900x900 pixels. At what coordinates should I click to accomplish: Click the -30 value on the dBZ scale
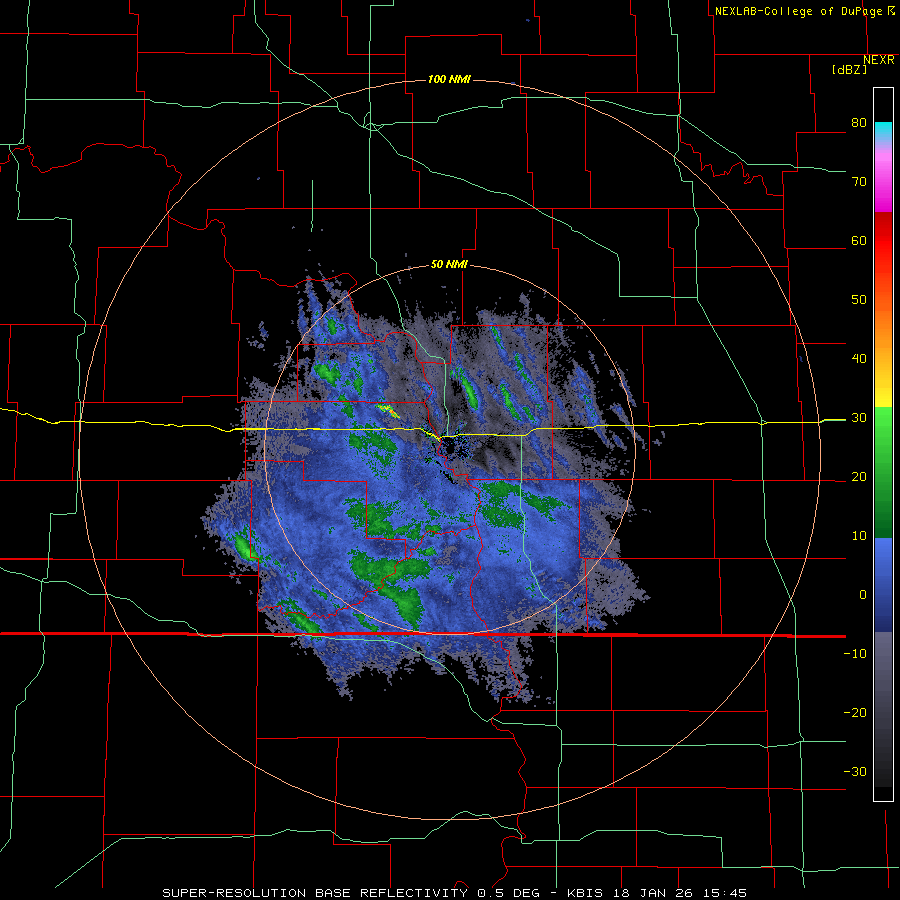[855, 772]
